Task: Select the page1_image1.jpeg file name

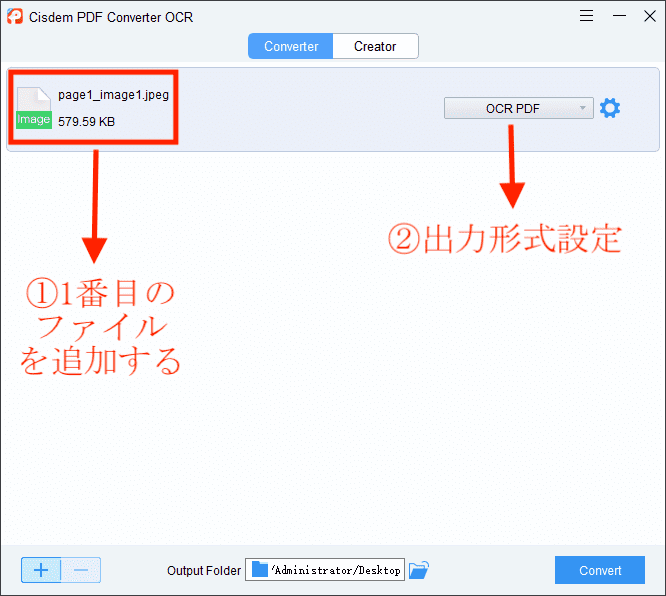Action: 113,95
